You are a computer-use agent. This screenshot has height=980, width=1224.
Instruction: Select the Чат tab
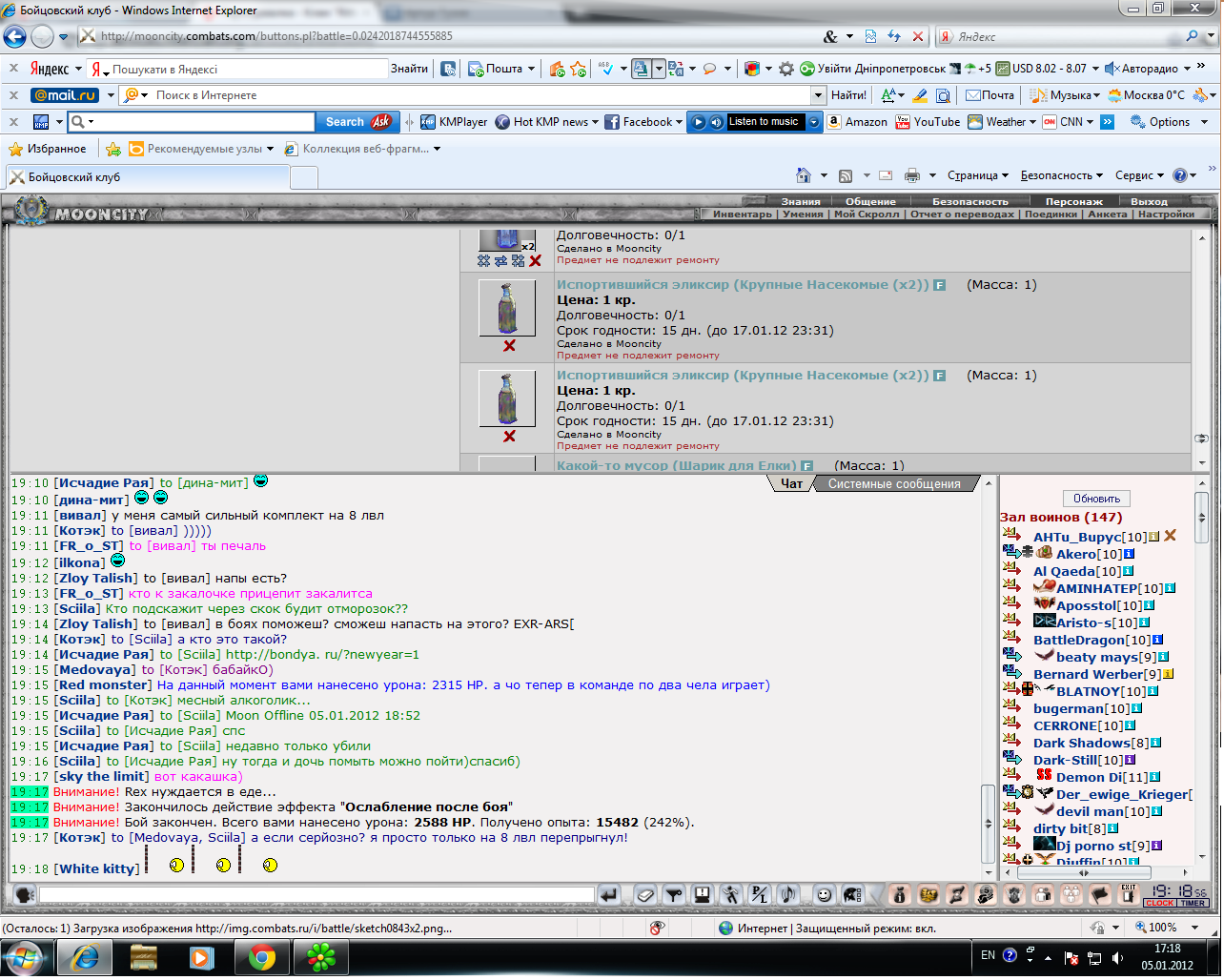[791, 483]
